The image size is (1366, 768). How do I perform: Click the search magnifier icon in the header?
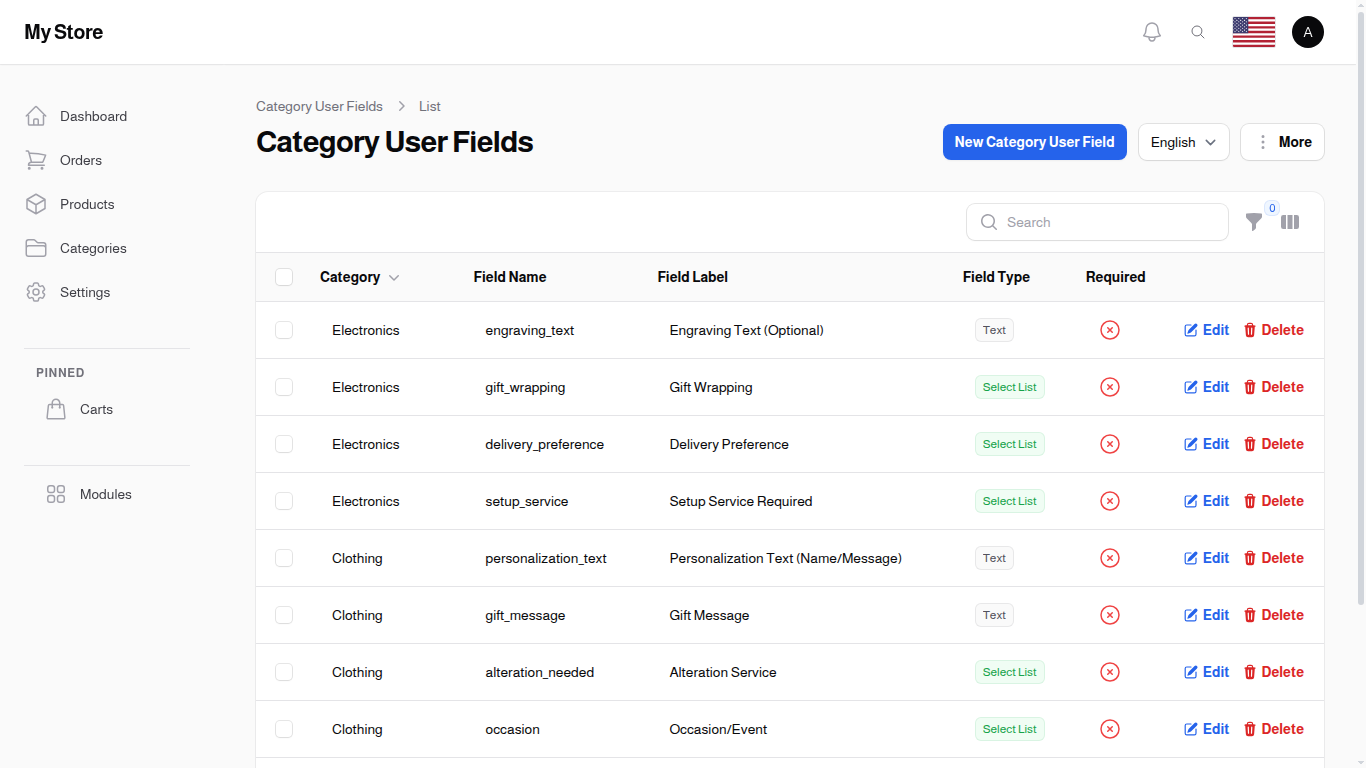[x=1198, y=31]
